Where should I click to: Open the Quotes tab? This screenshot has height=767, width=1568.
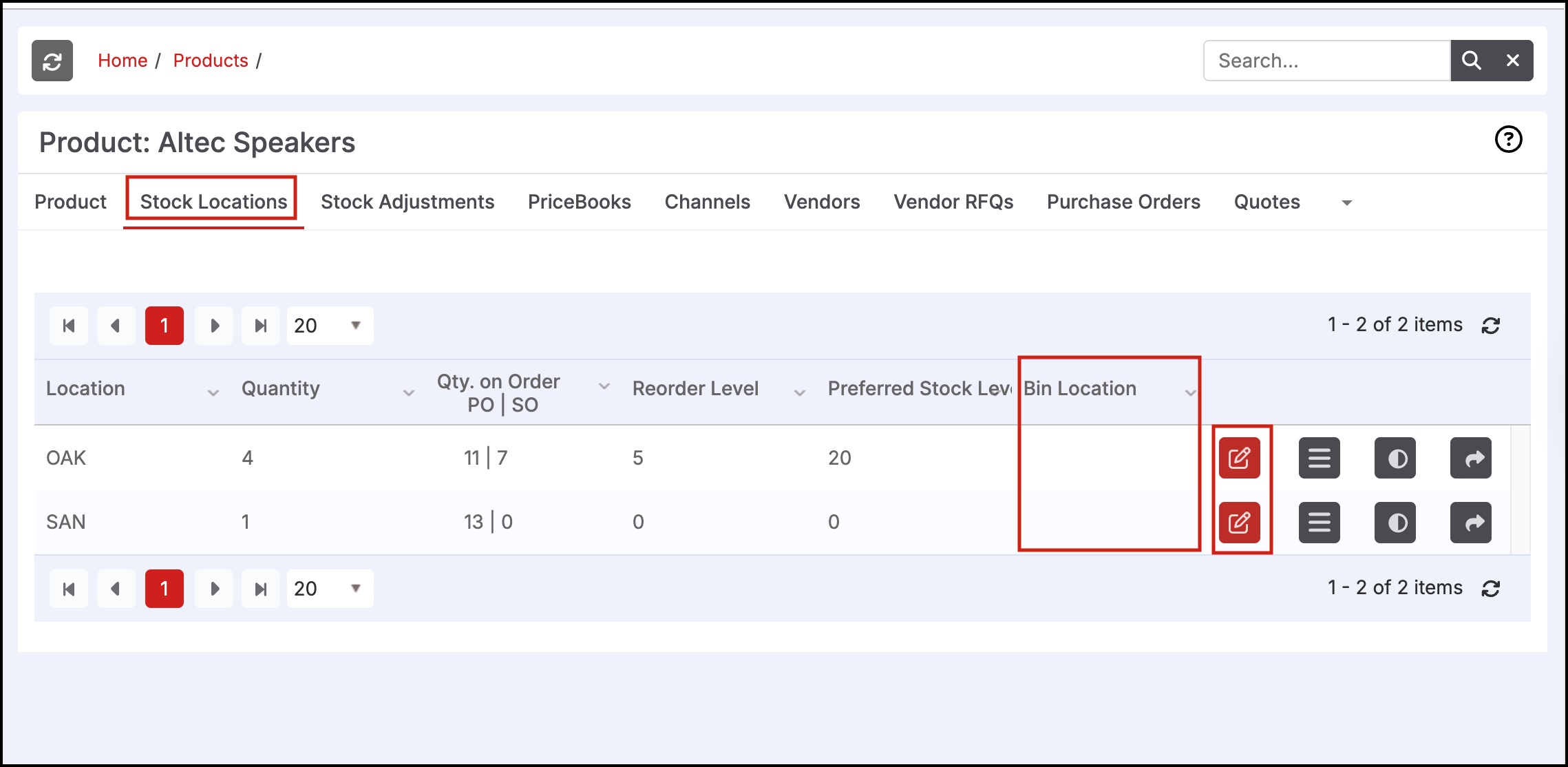point(1267,202)
